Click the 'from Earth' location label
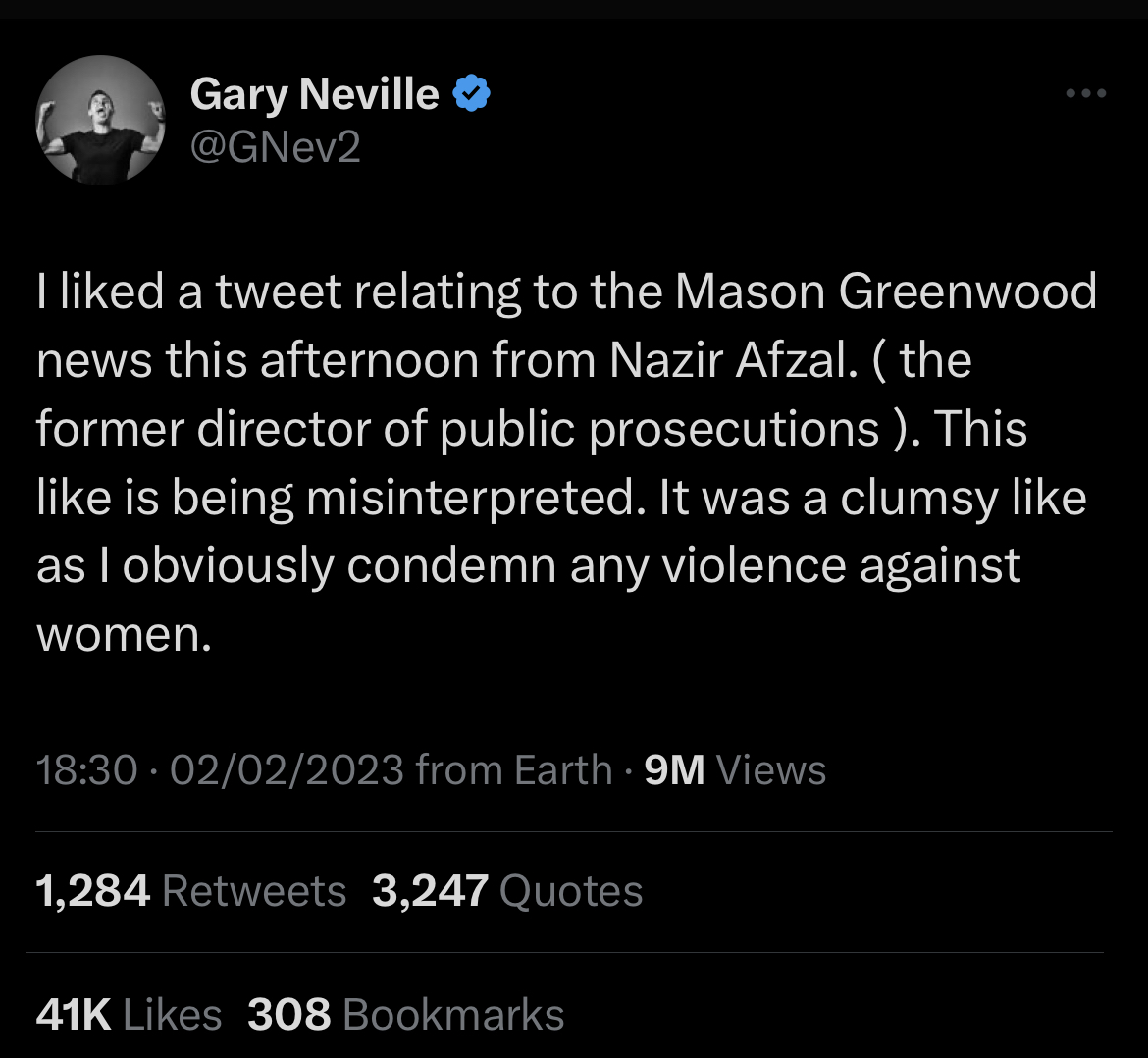The width and height of the screenshot is (1148, 1058). click(514, 770)
